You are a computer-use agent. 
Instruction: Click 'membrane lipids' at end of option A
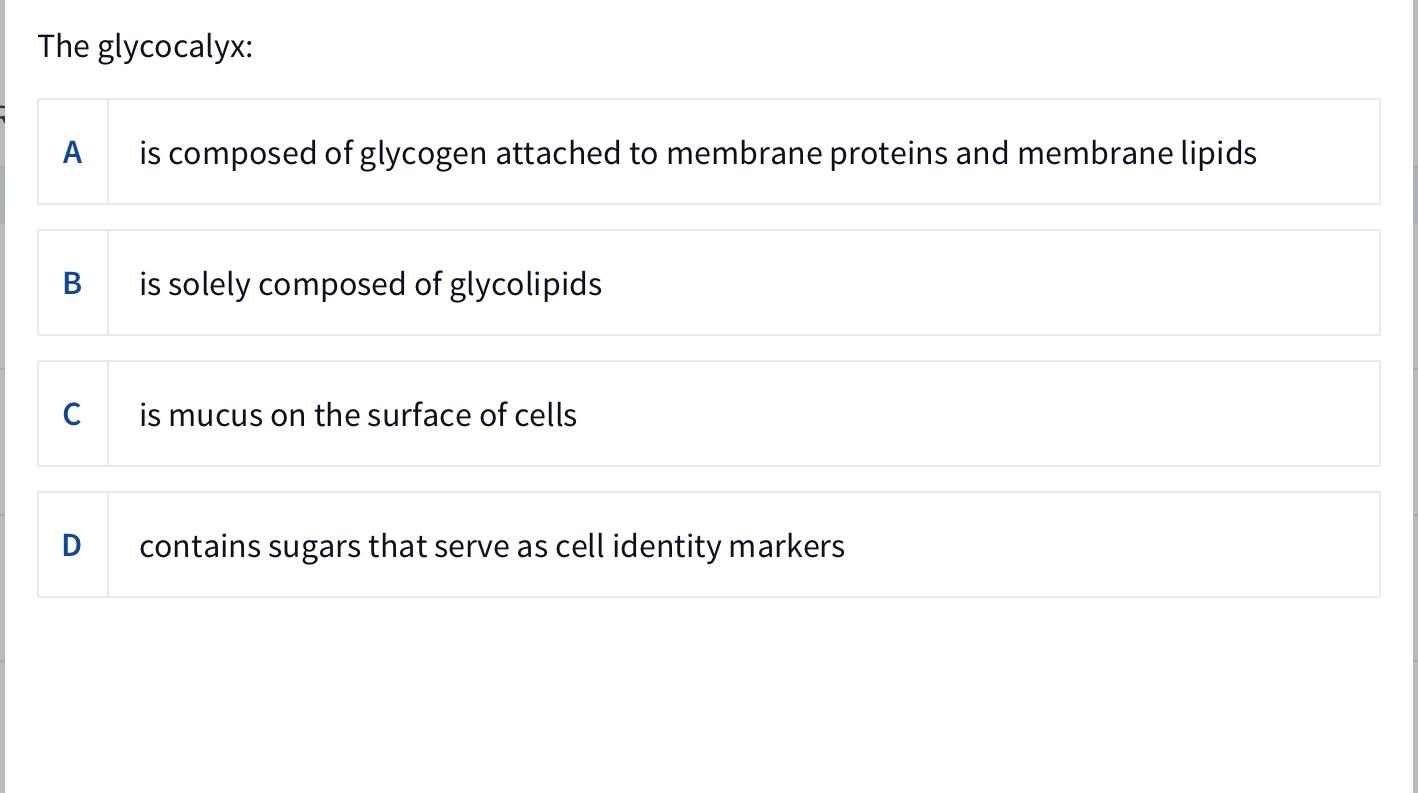coord(1137,153)
